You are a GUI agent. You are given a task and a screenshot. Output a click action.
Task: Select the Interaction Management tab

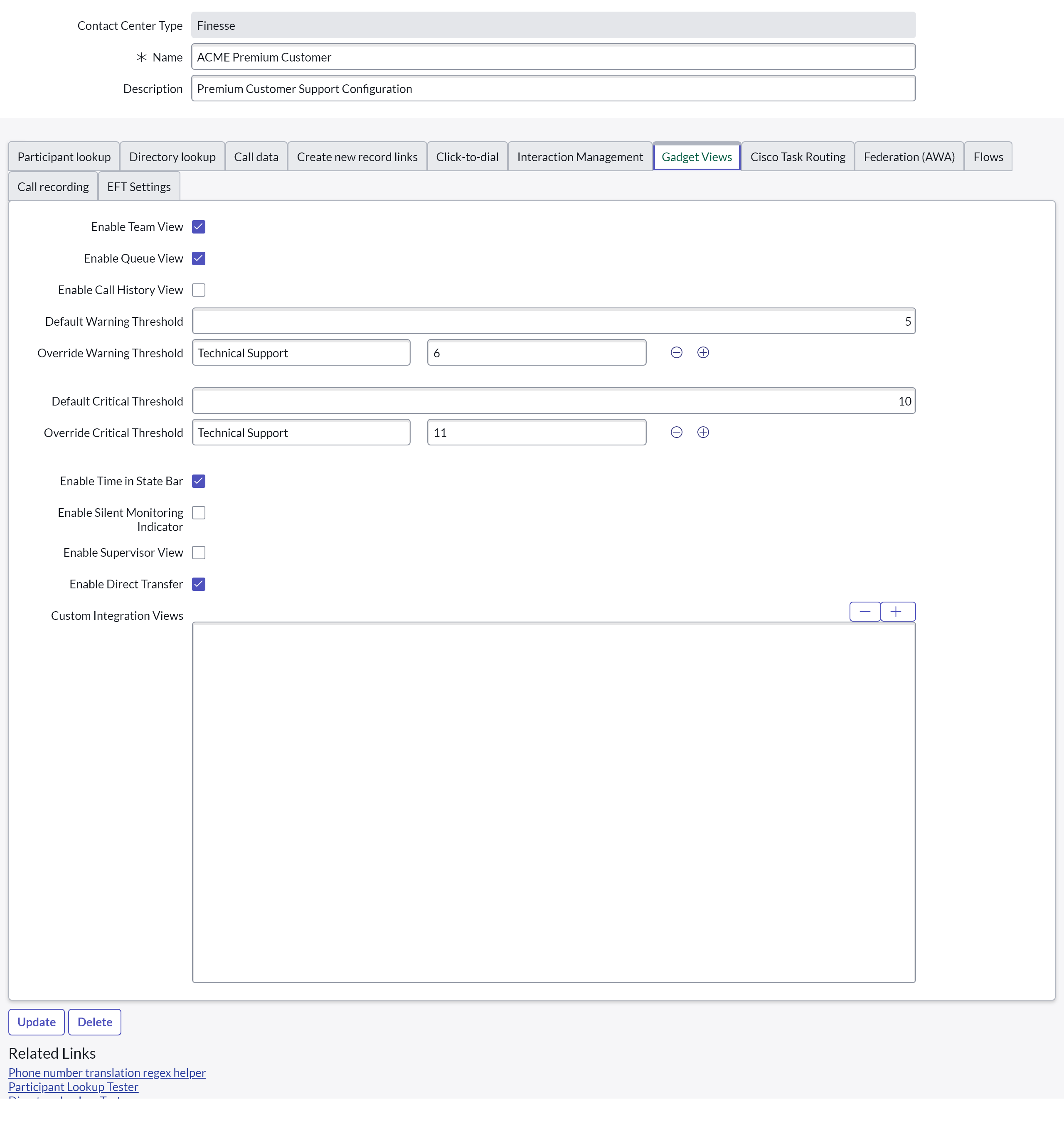(x=580, y=157)
